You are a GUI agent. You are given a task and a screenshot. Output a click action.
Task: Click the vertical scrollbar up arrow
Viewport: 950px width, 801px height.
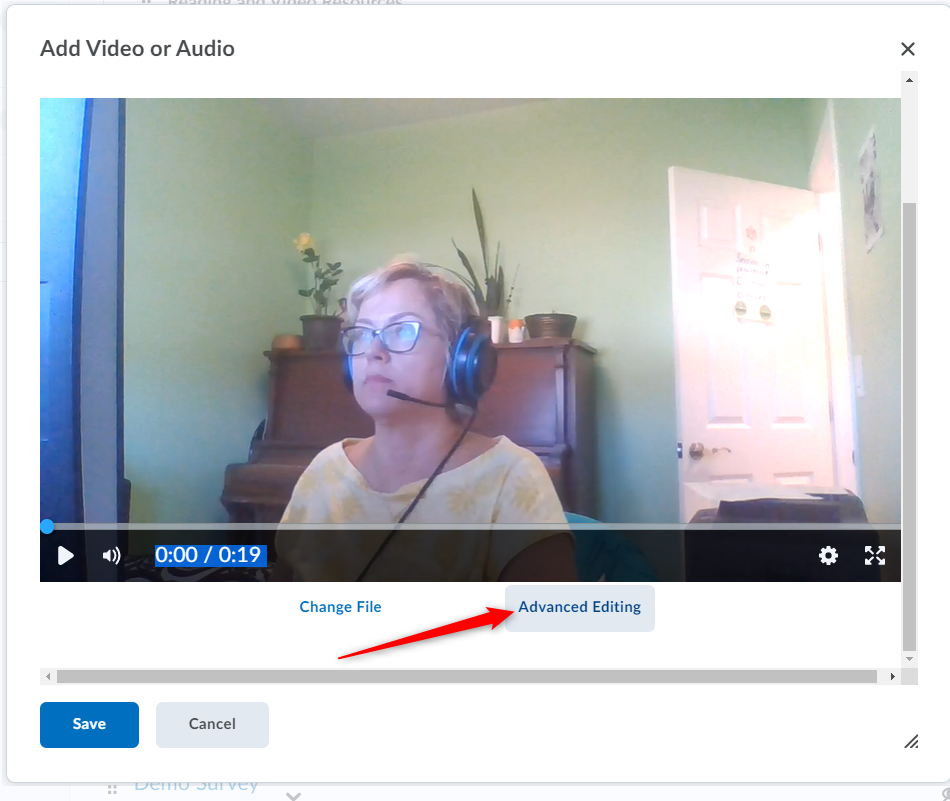909,80
